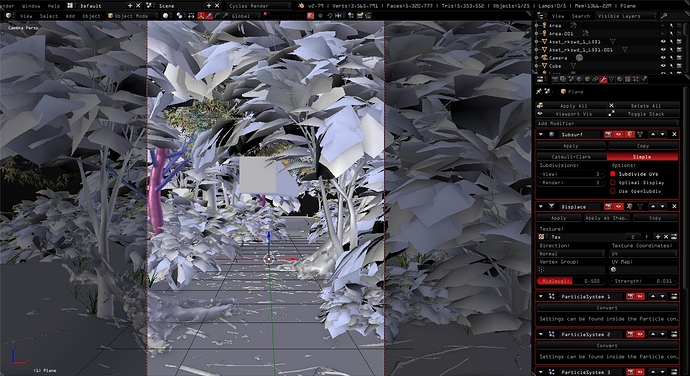Open the Object Mode dropdown
The width and height of the screenshot is (690, 376).
(132, 16)
